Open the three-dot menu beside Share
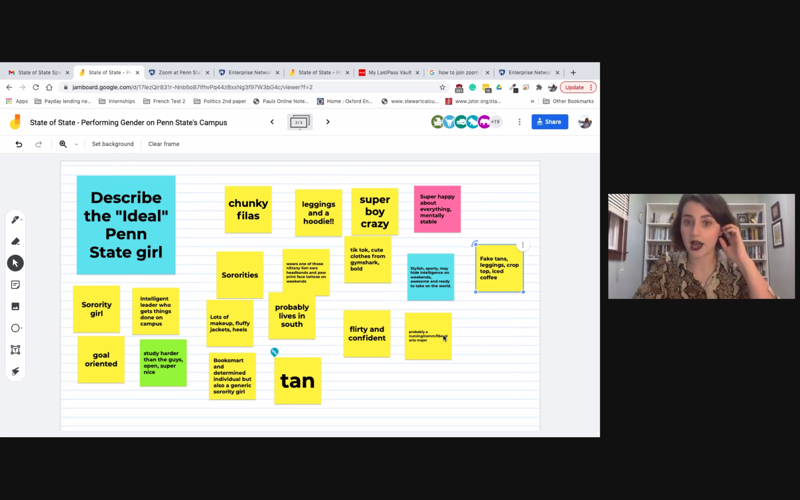 (519, 122)
